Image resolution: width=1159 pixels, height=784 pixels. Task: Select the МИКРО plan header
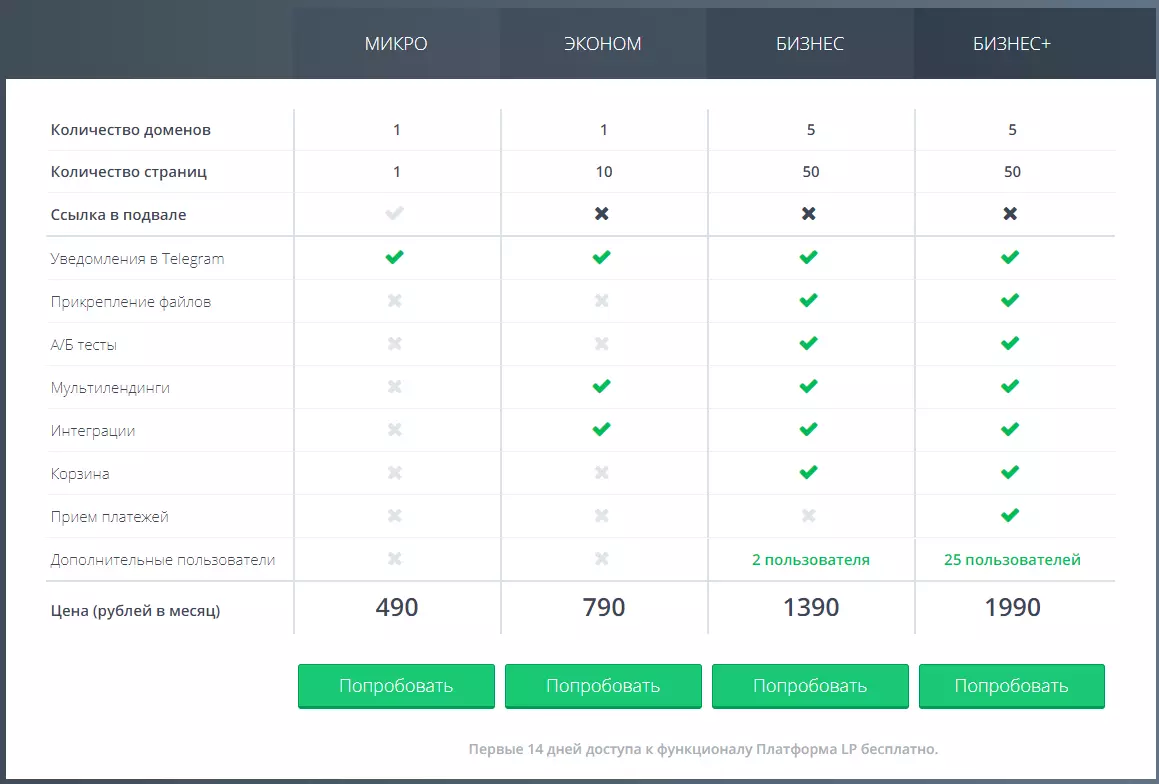pos(396,44)
